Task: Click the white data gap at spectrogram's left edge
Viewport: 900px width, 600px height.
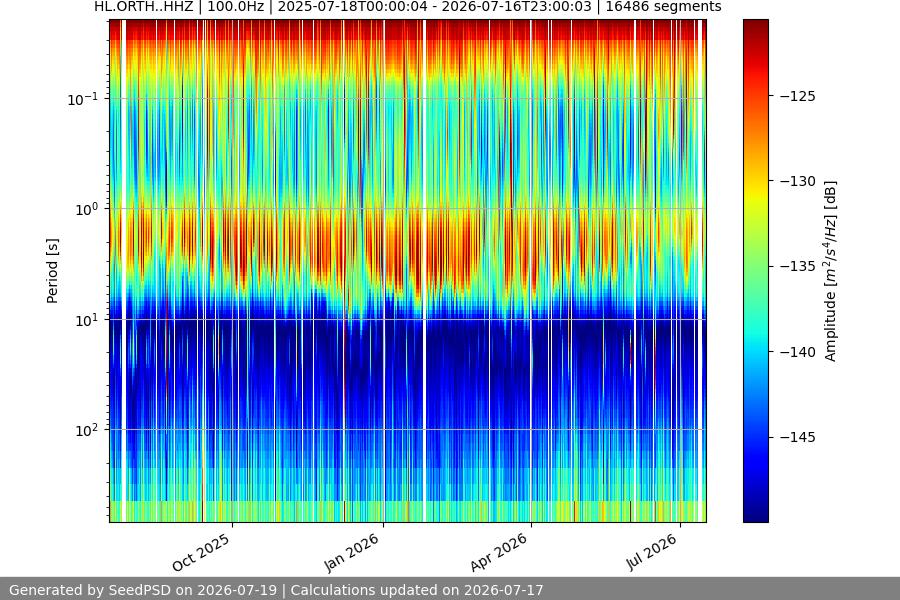Action: click(x=123, y=271)
